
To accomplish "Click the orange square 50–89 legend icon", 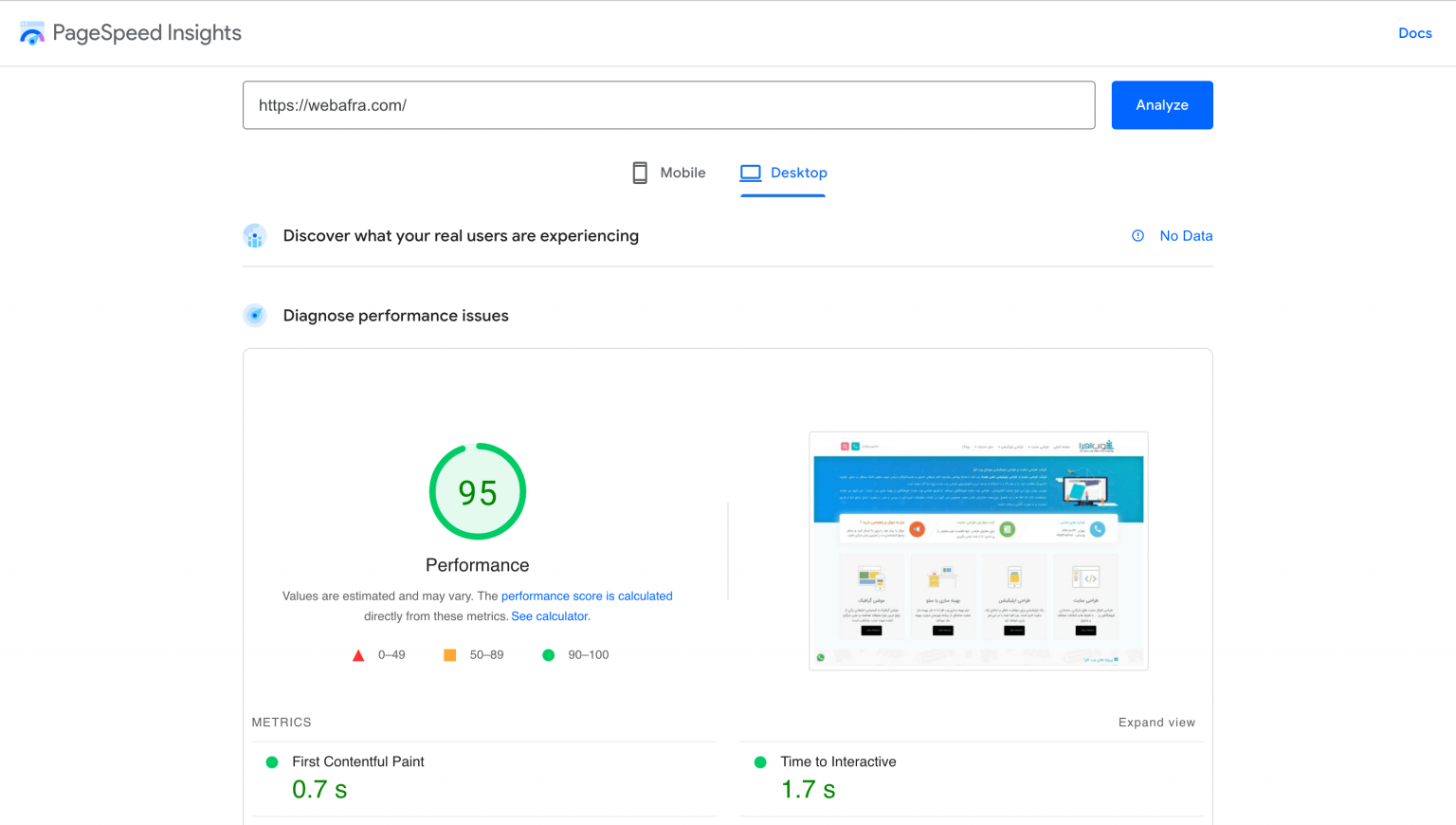I will 450,655.
